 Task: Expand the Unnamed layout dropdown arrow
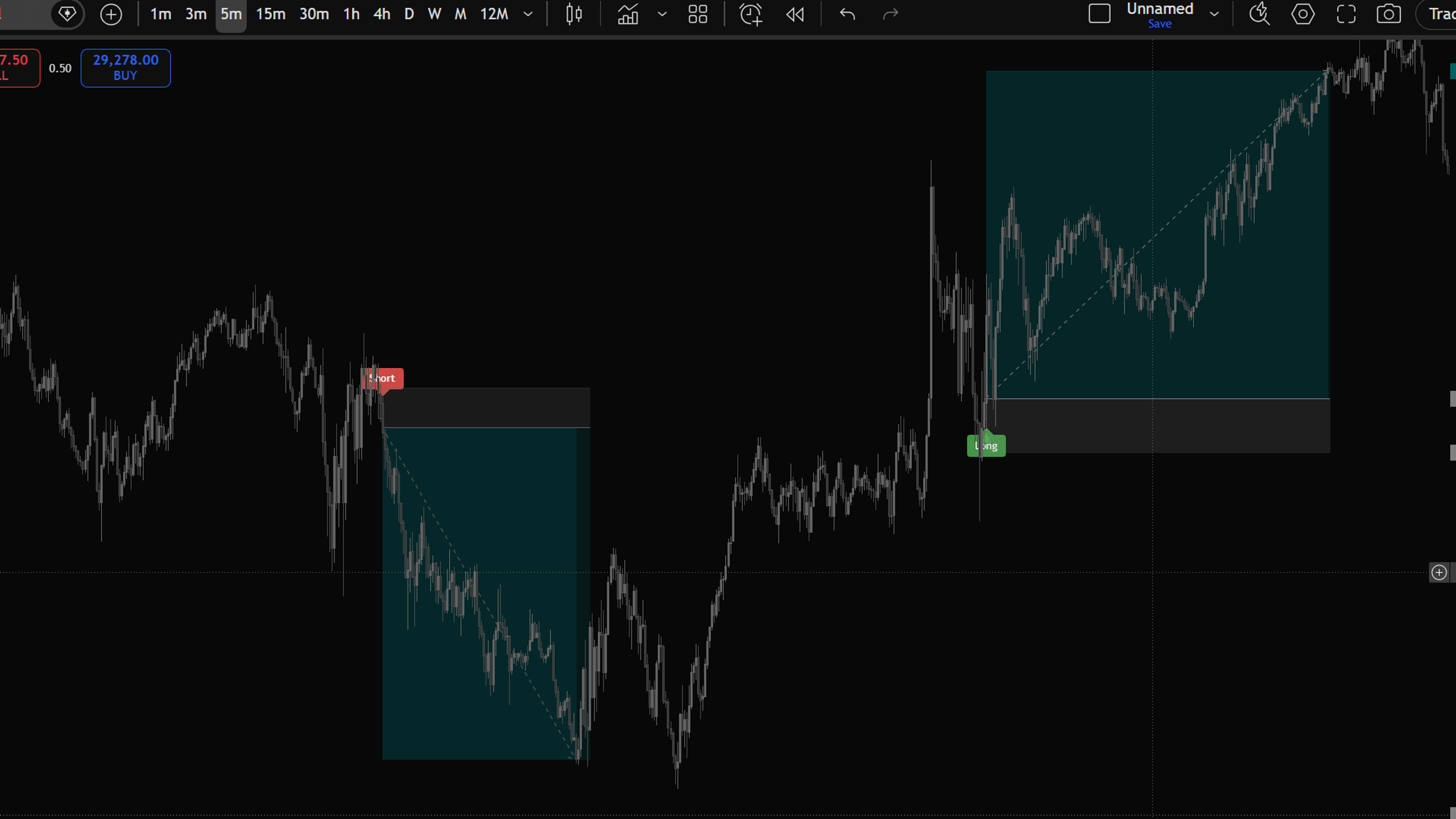click(x=1214, y=14)
